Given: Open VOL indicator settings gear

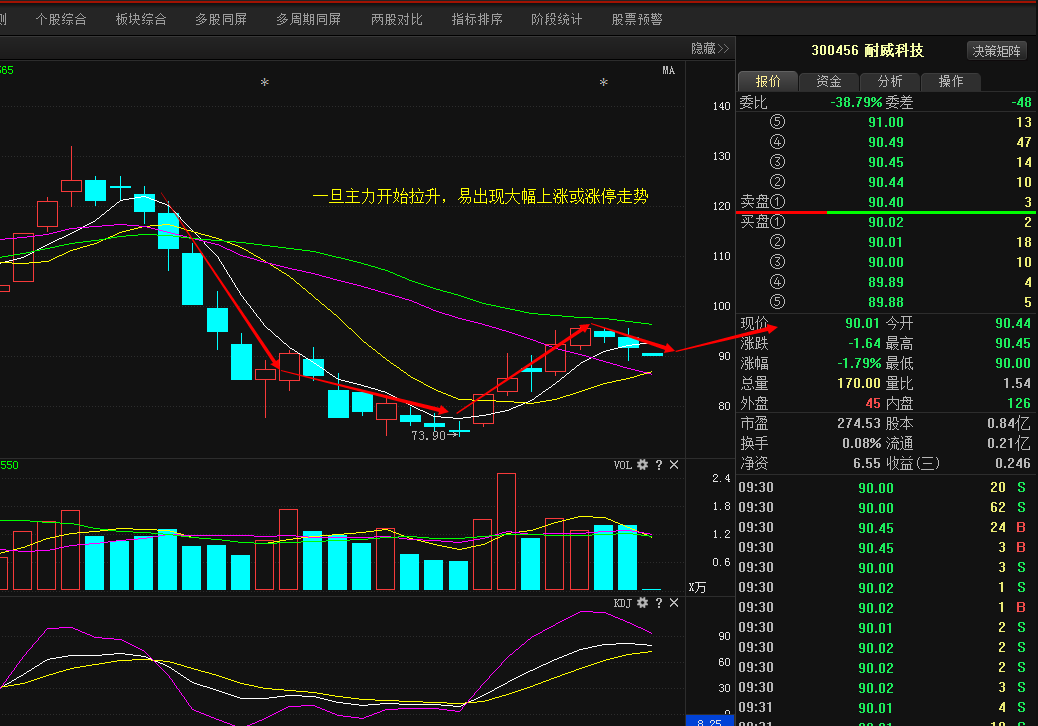Looking at the screenshot, I should point(643,465).
